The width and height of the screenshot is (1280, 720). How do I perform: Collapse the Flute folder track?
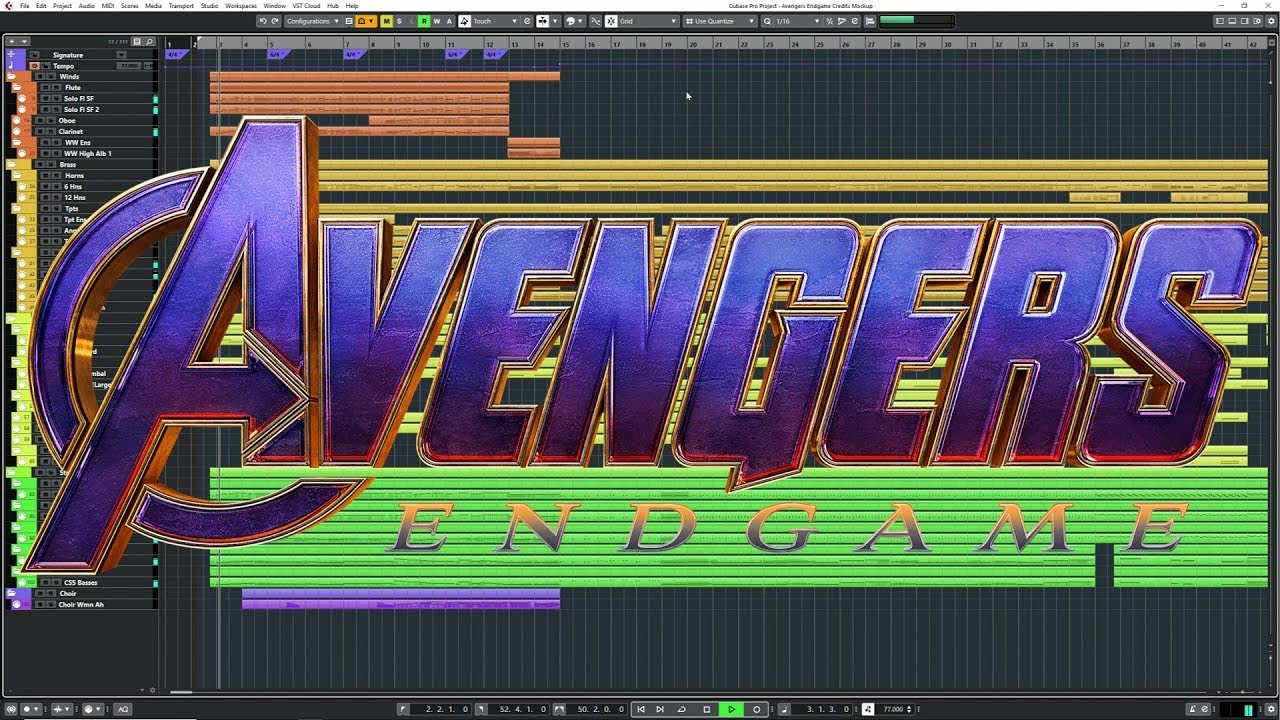click(17, 88)
